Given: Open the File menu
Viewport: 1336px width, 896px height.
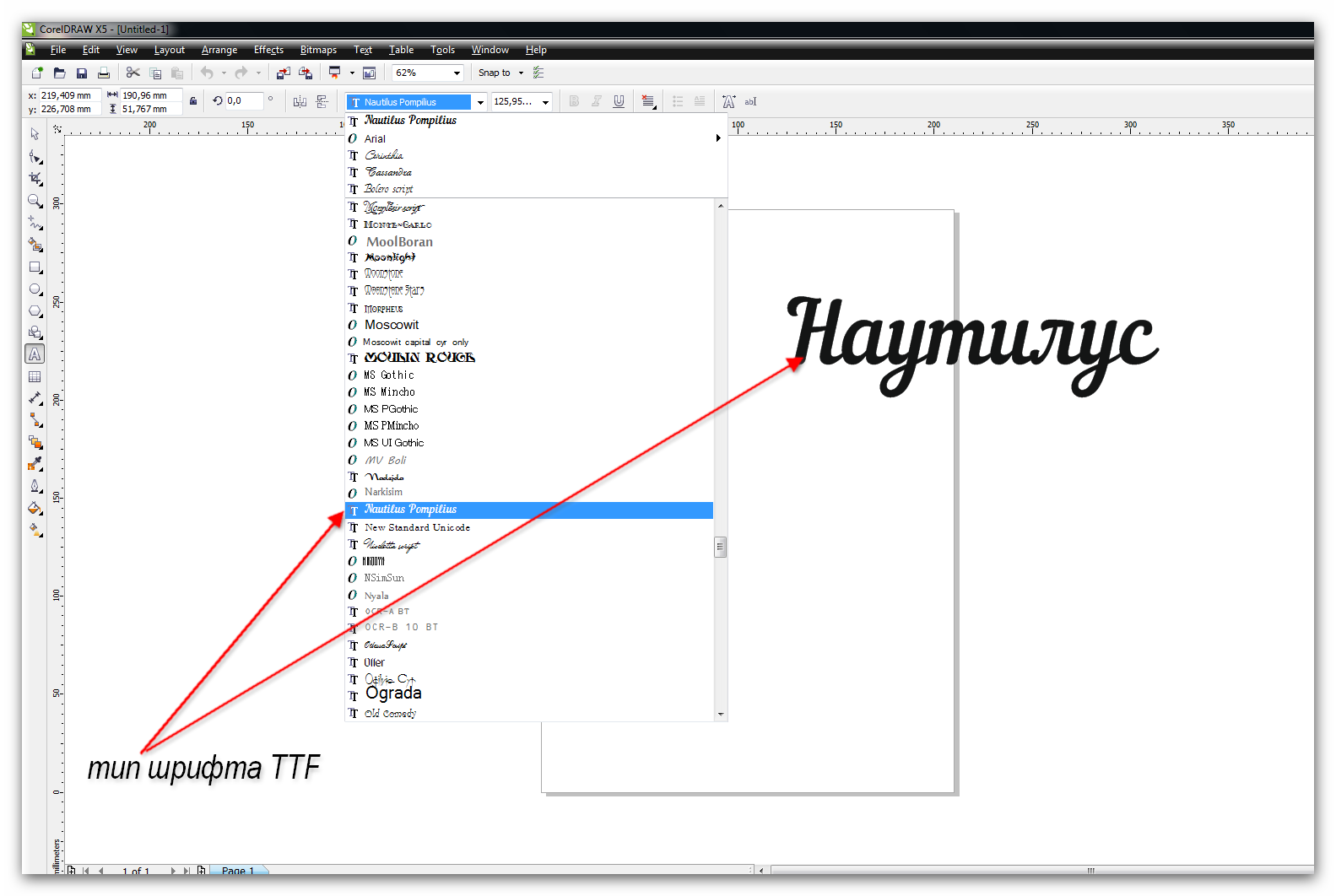Looking at the screenshot, I should (58, 50).
